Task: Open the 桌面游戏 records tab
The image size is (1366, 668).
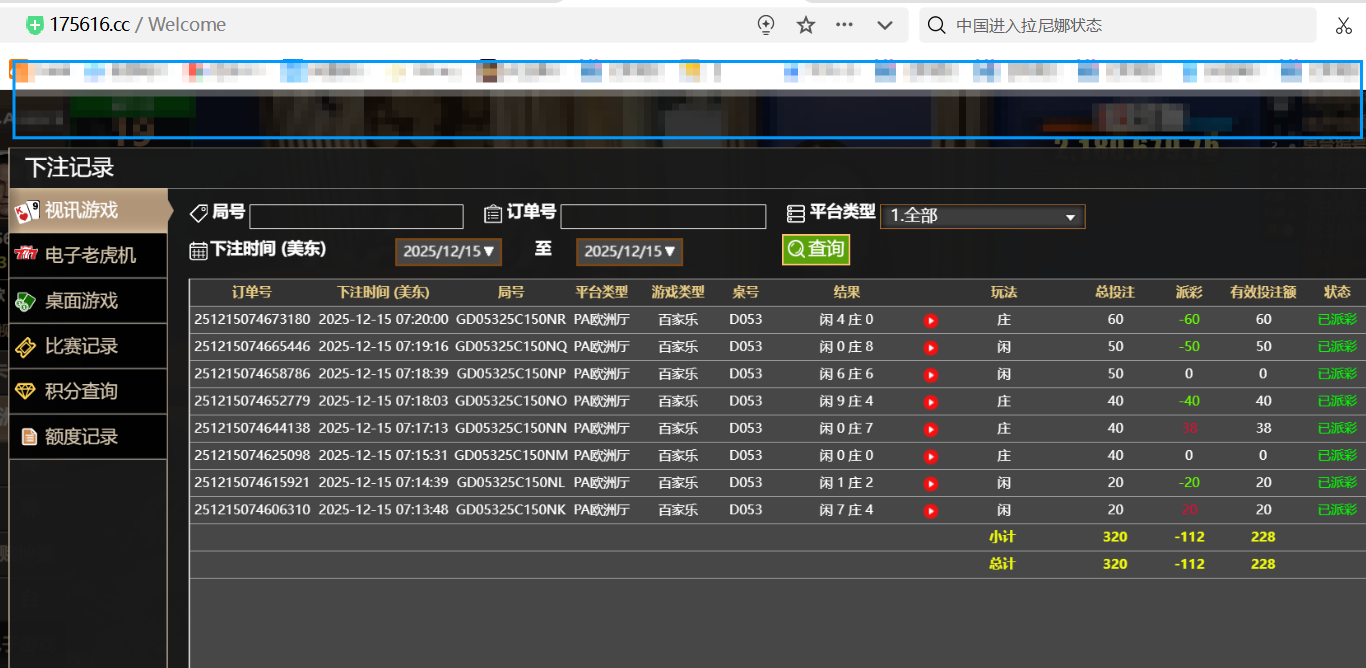Action: tap(88, 301)
